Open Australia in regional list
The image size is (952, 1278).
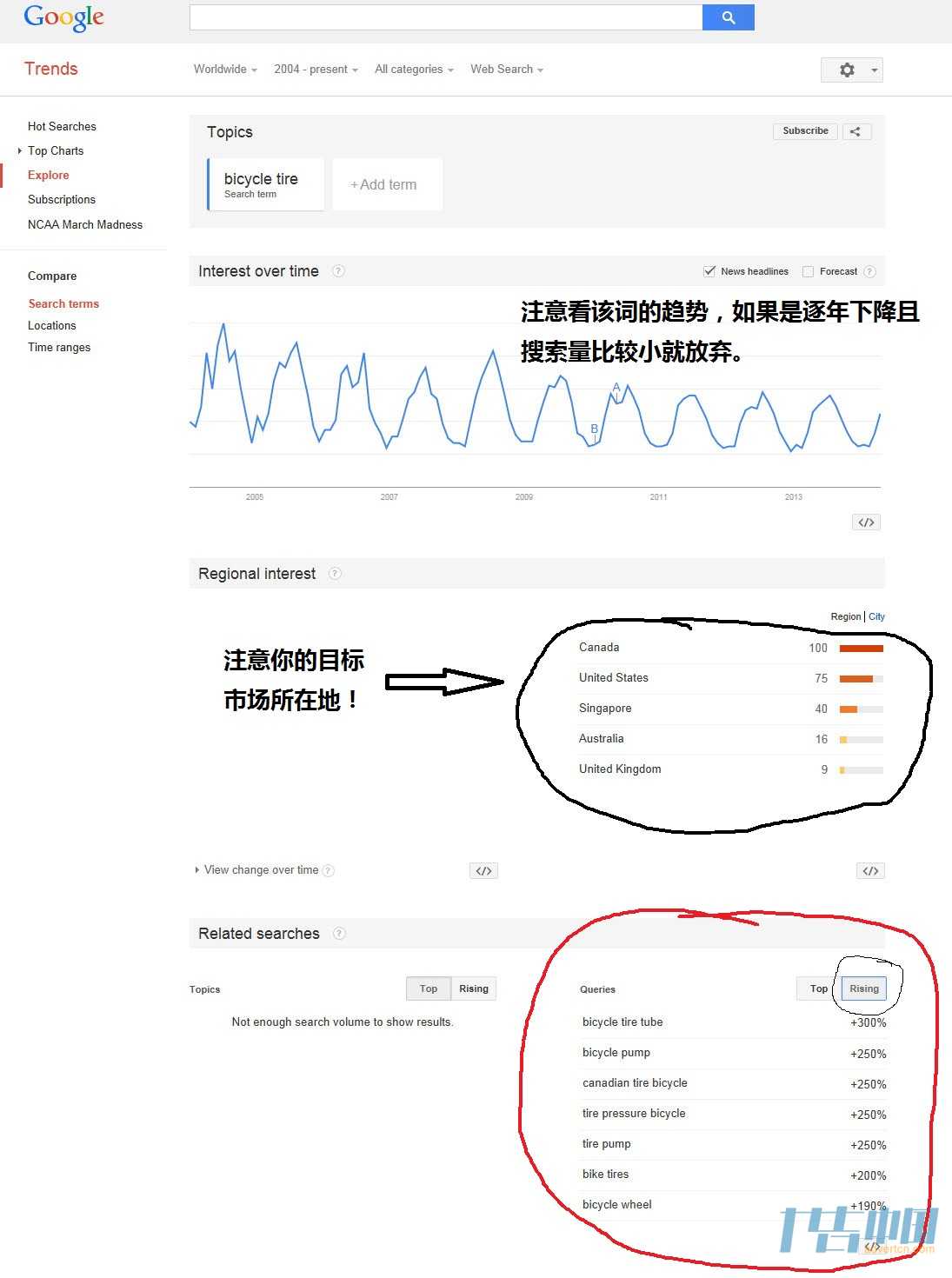click(x=602, y=739)
